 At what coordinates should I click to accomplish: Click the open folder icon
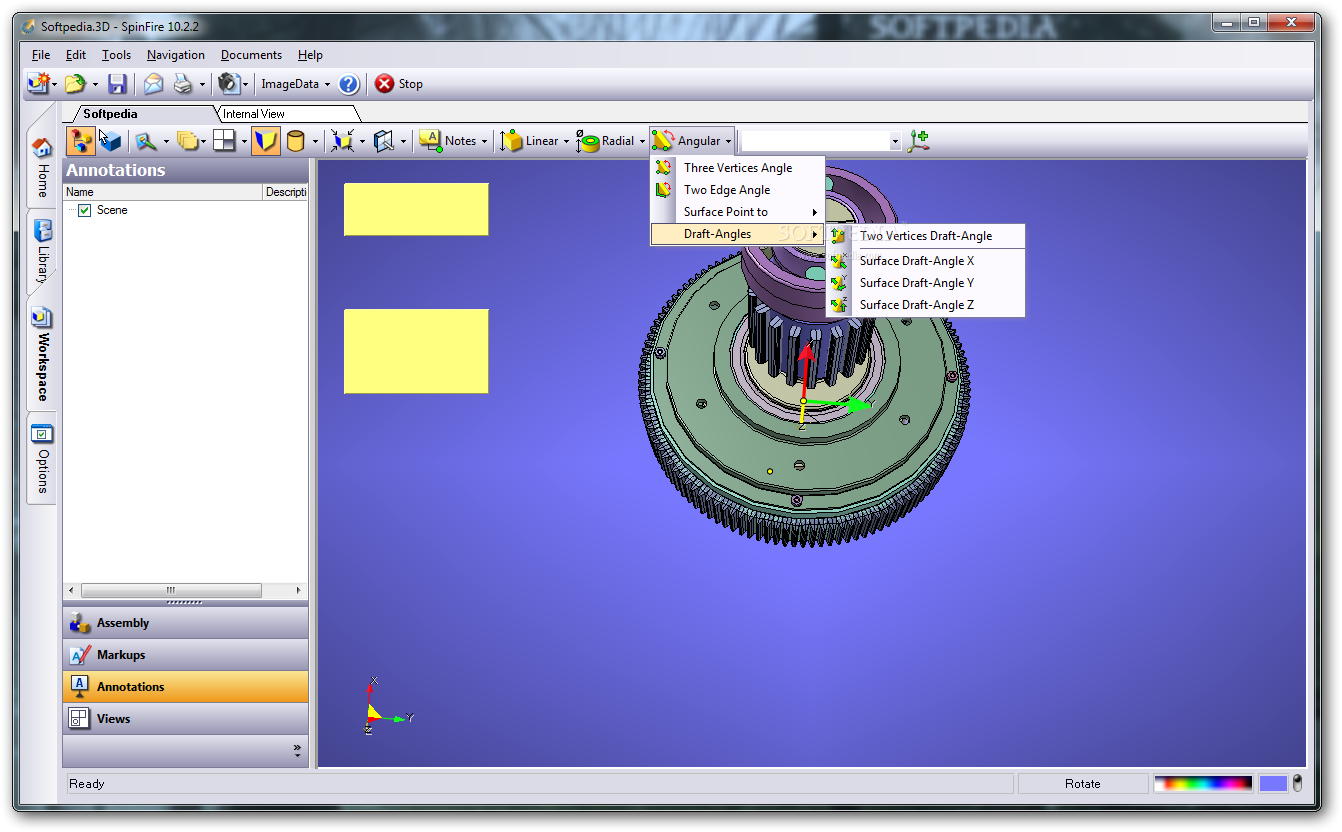point(75,84)
